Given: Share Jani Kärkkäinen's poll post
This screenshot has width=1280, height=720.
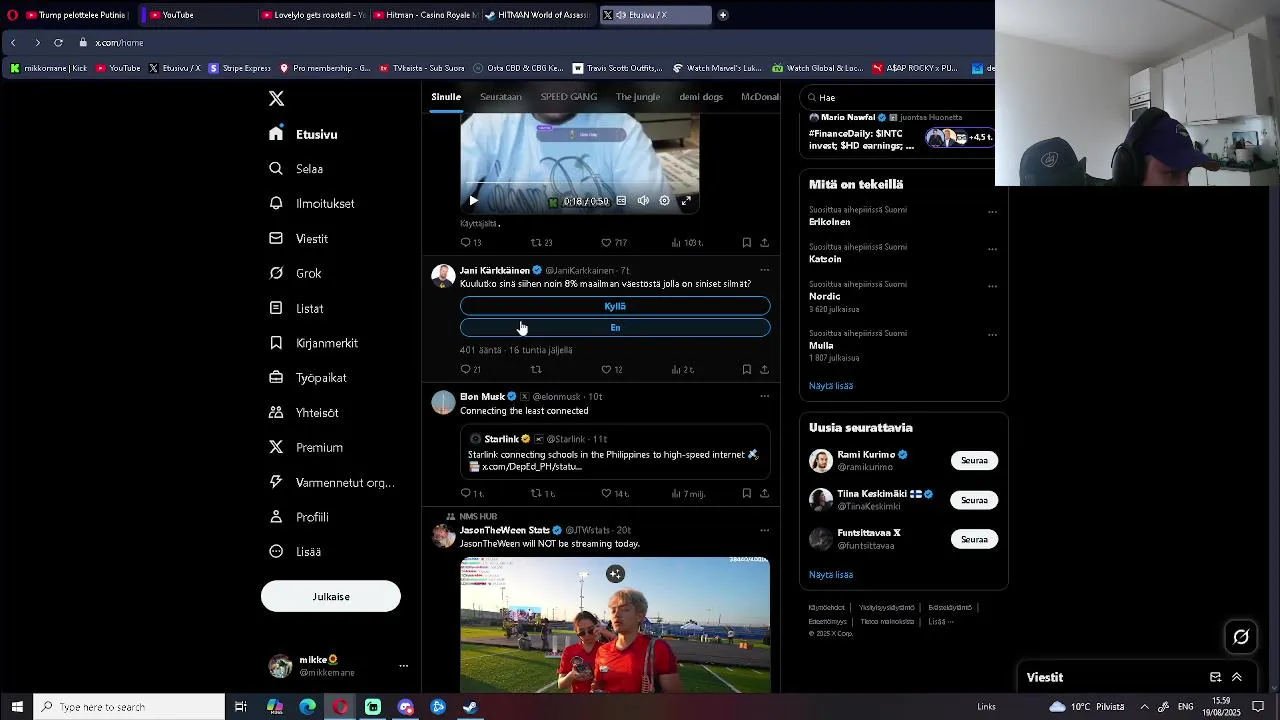Looking at the screenshot, I should pyautogui.click(x=764, y=369).
